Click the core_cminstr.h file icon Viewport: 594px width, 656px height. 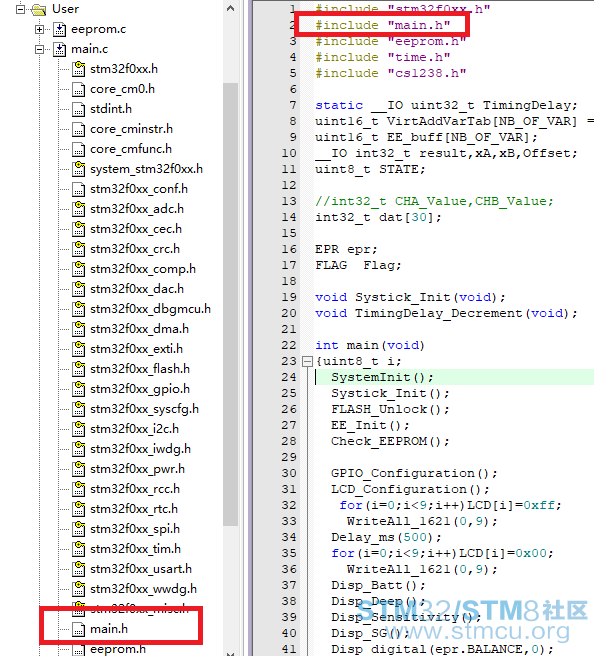pyautogui.click(x=78, y=129)
